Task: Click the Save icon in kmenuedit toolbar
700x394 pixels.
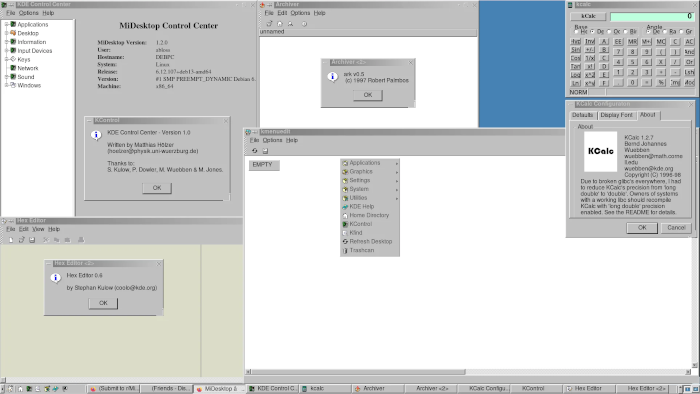Action: pyautogui.click(x=265, y=151)
